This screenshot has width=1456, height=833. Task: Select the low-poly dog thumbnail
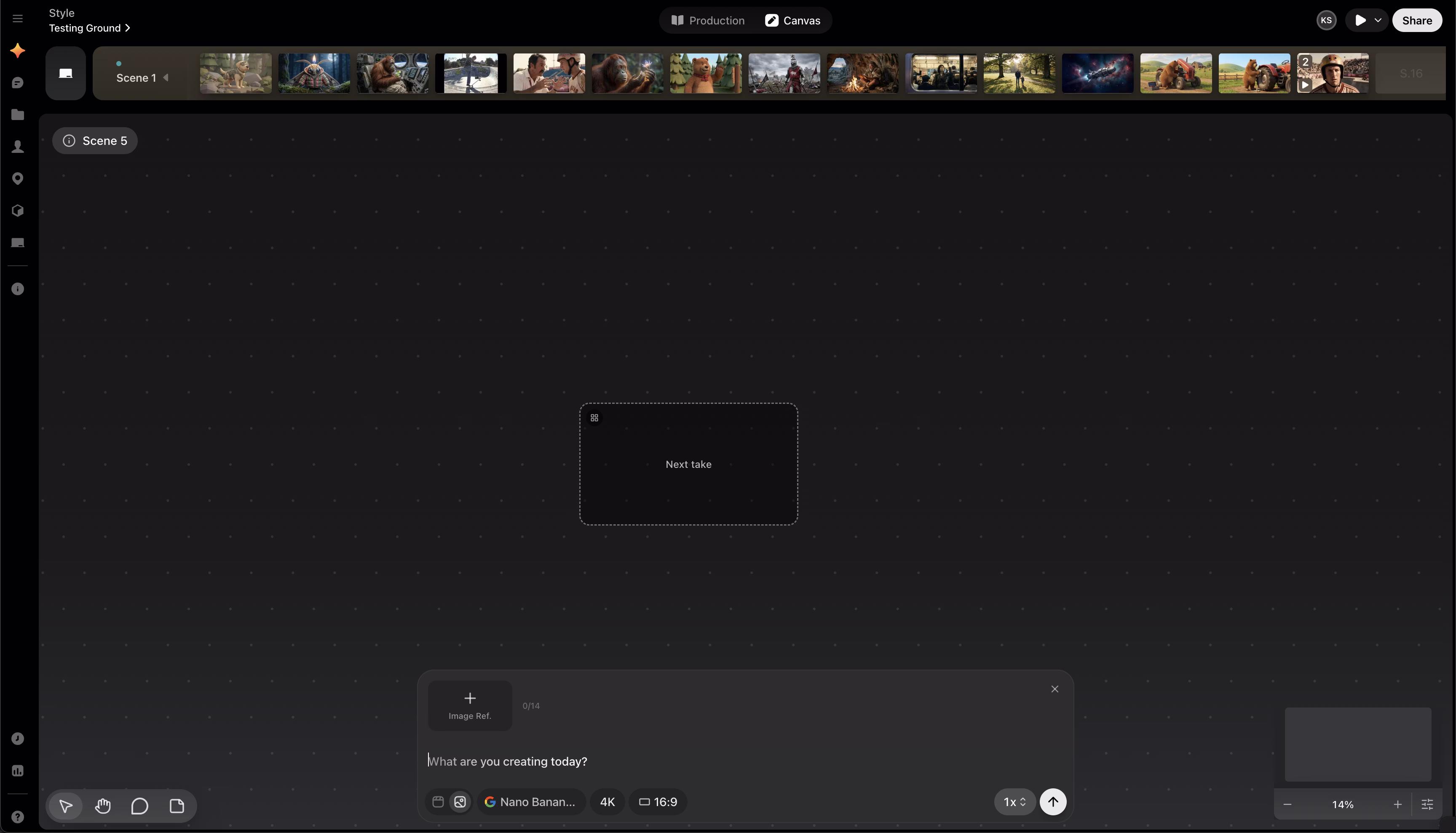pyautogui.click(x=236, y=73)
